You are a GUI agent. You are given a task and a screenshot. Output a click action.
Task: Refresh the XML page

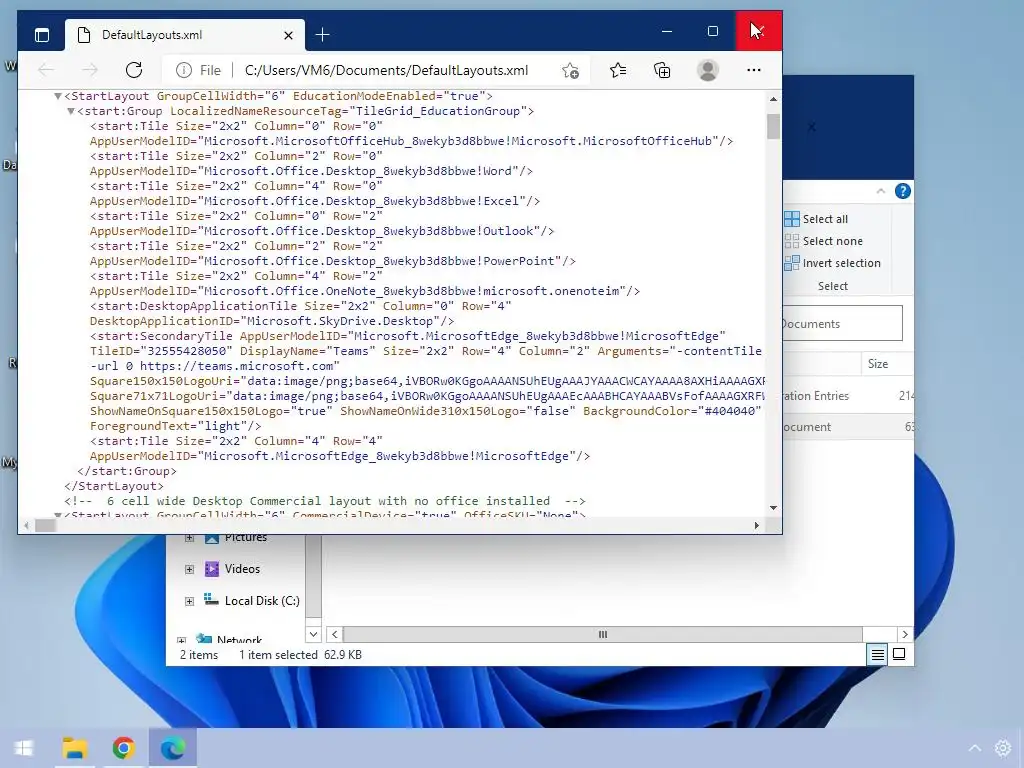134,70
